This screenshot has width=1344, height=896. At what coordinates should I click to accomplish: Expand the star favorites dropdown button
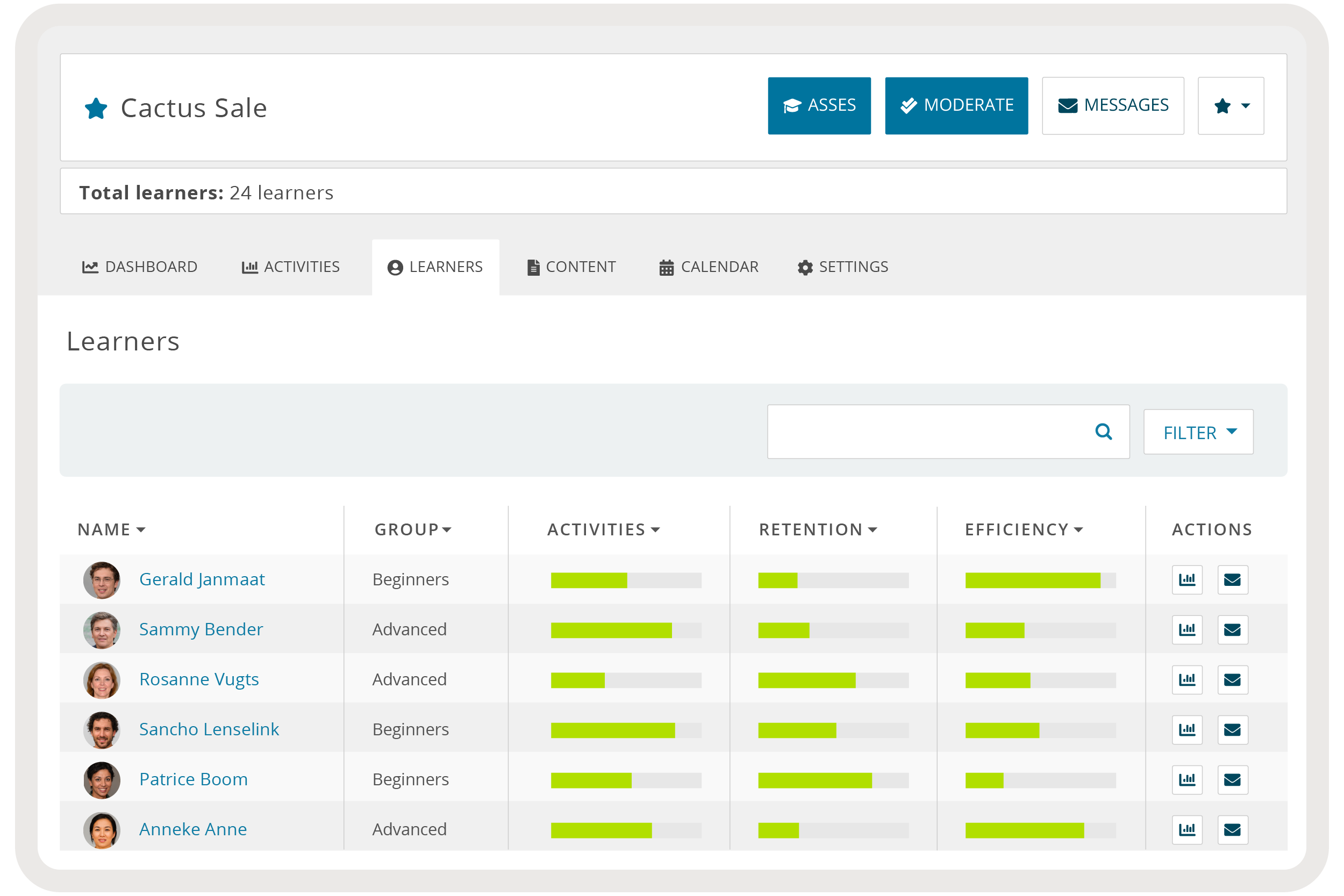(1230, 106)
